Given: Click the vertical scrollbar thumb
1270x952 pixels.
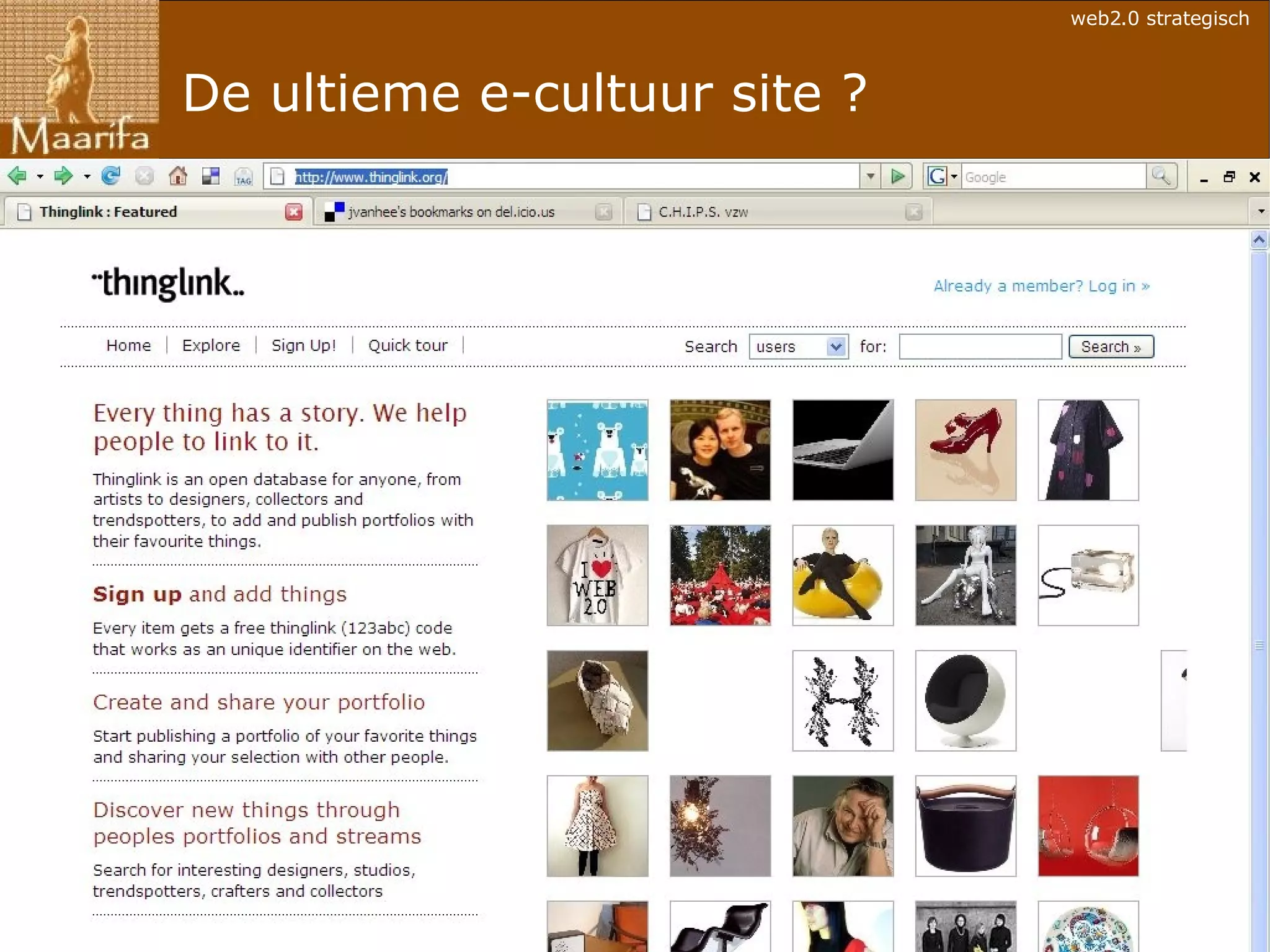Looking at the screenshot, I should coord(1259,645).
